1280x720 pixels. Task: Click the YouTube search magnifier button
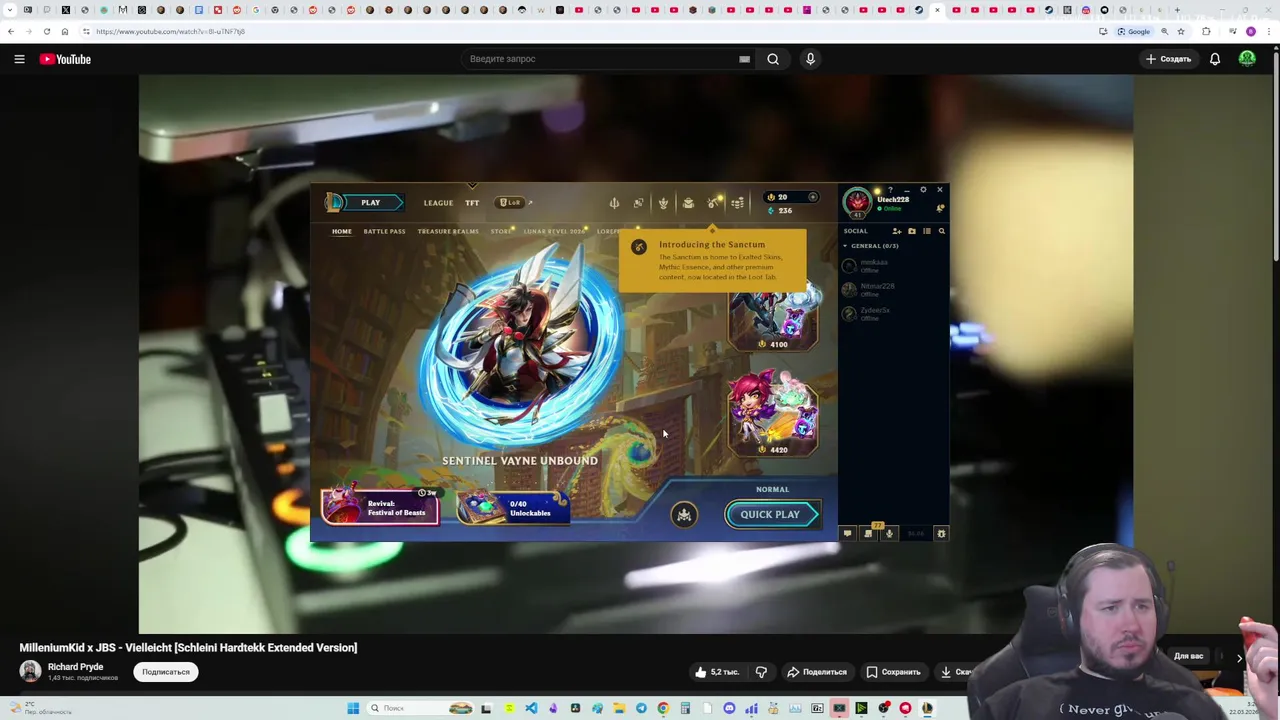point(773,59)
